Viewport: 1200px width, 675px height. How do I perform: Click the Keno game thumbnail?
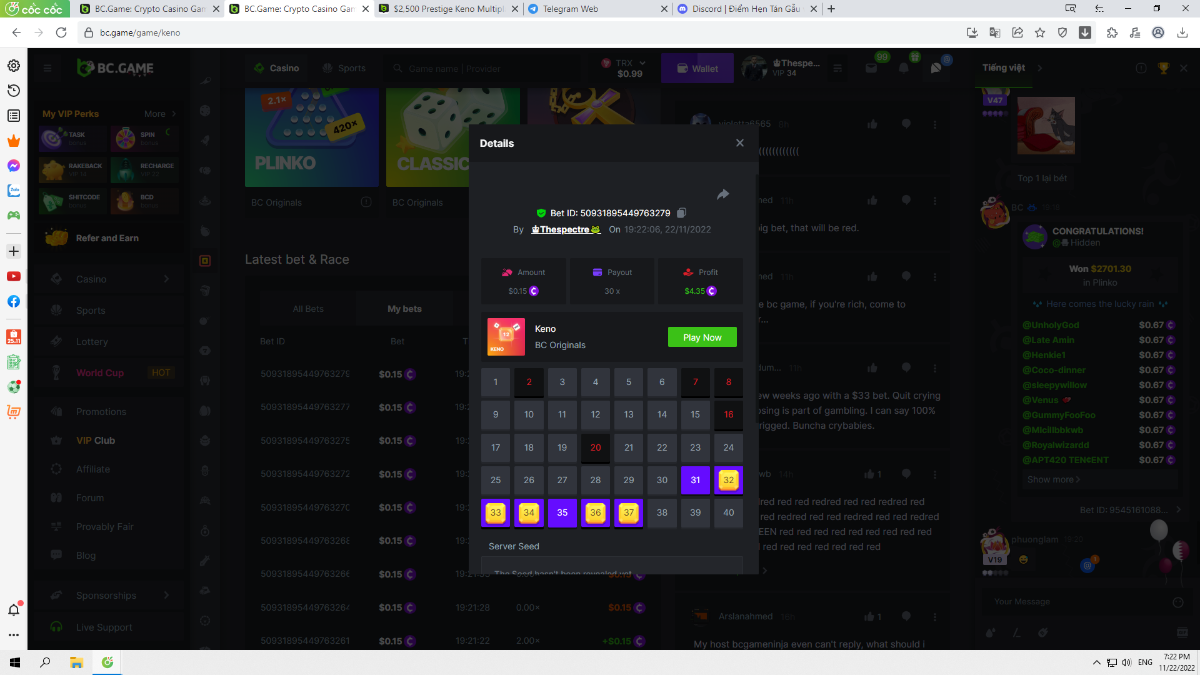click(x=506, y=337)
